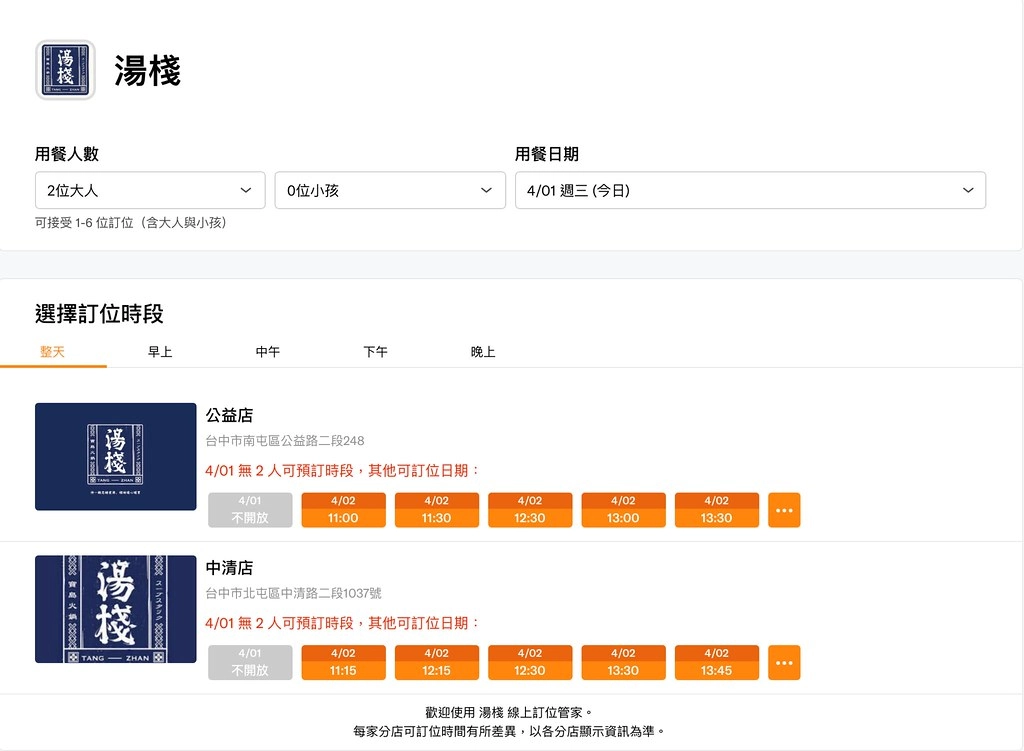
Task: Click the 公益店 branch name
Action: [229, 415]
